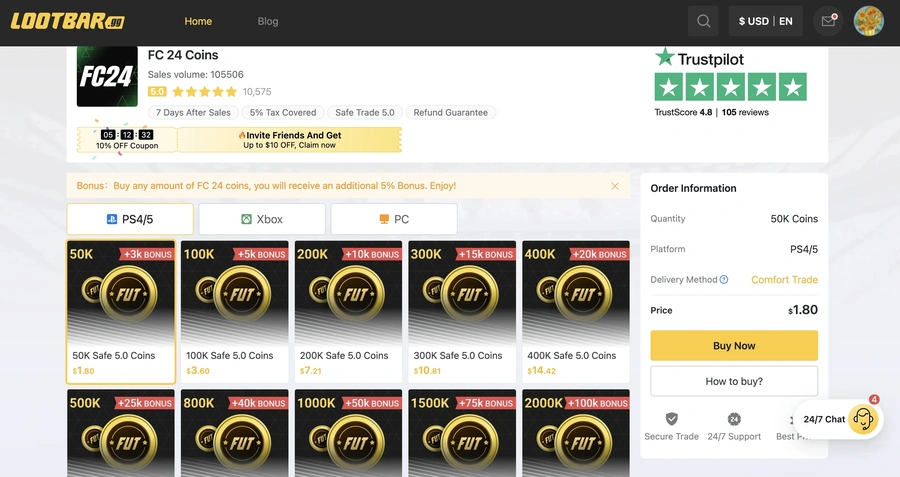Screen dimensions: 900x477
Task: Click the Trustpilot star logo
Action: [665, 57]
